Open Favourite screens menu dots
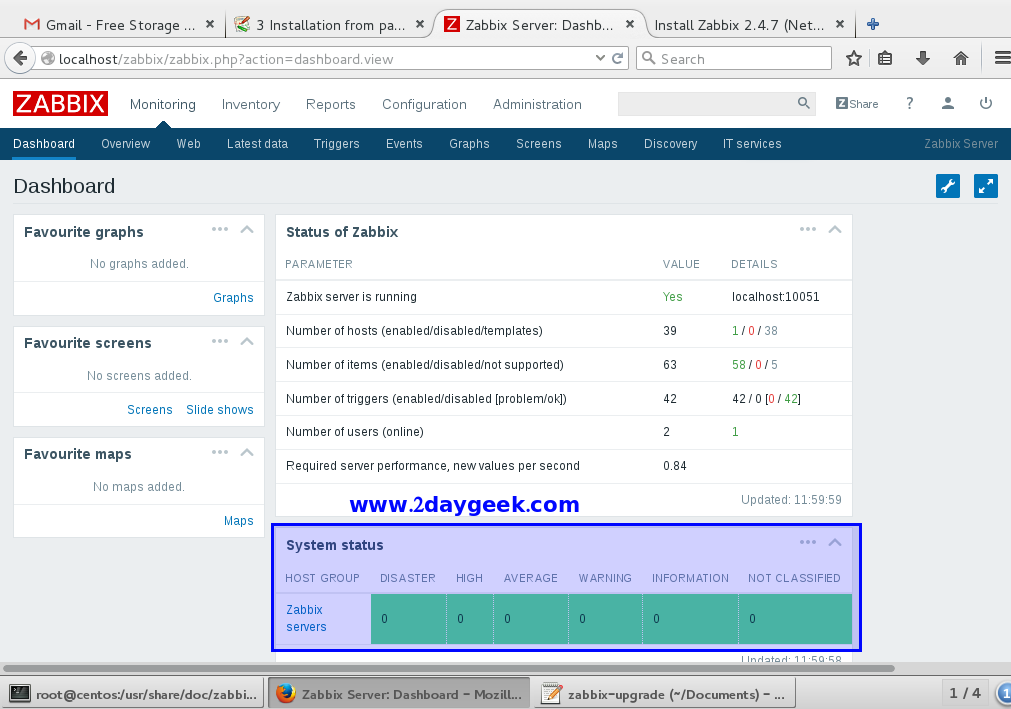Screen dimensions: 1011x709 tap(220, 341)
